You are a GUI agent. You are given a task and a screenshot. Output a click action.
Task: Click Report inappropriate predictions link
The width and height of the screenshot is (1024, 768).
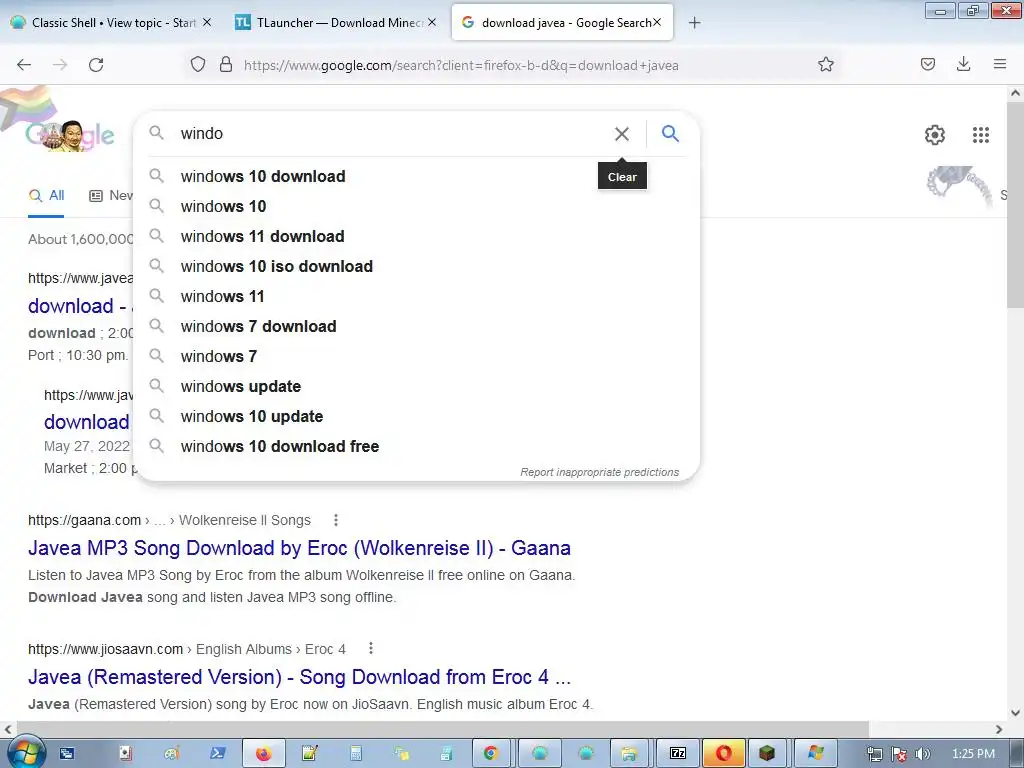(600, 472)
